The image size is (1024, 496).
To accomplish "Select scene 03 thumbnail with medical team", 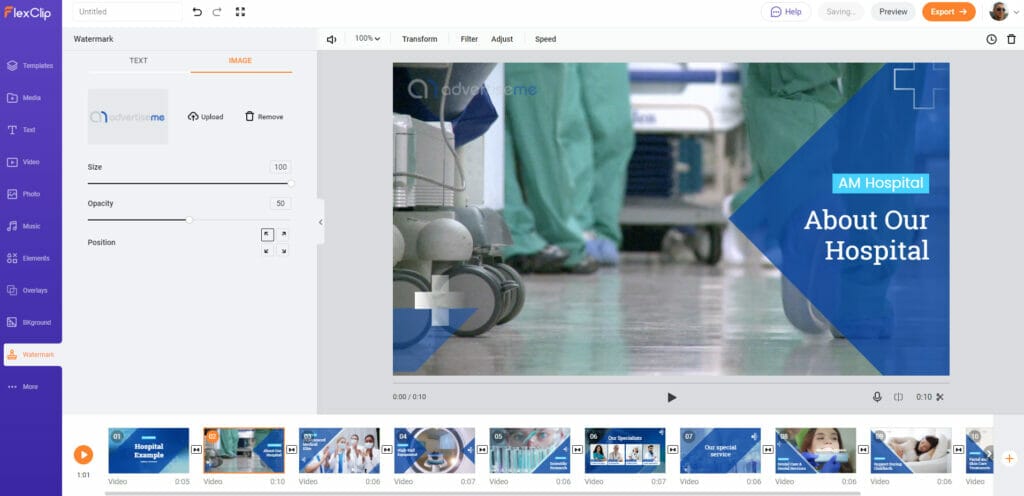I will click(x=339, y=450).
